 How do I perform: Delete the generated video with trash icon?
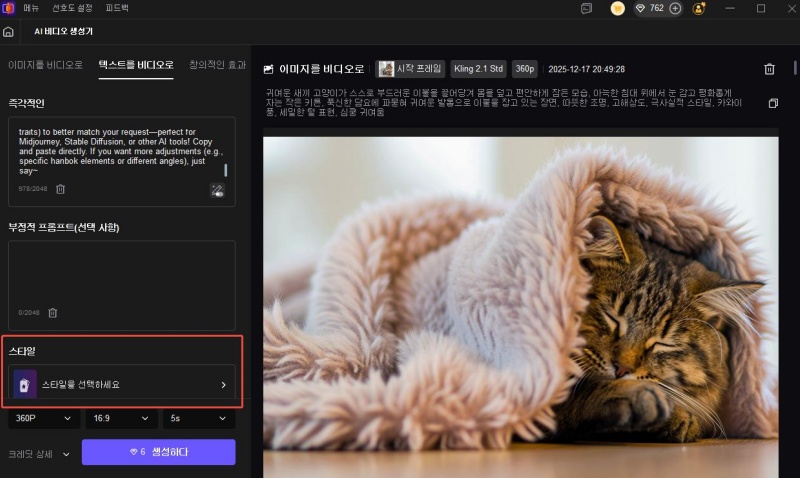point(769,69)
